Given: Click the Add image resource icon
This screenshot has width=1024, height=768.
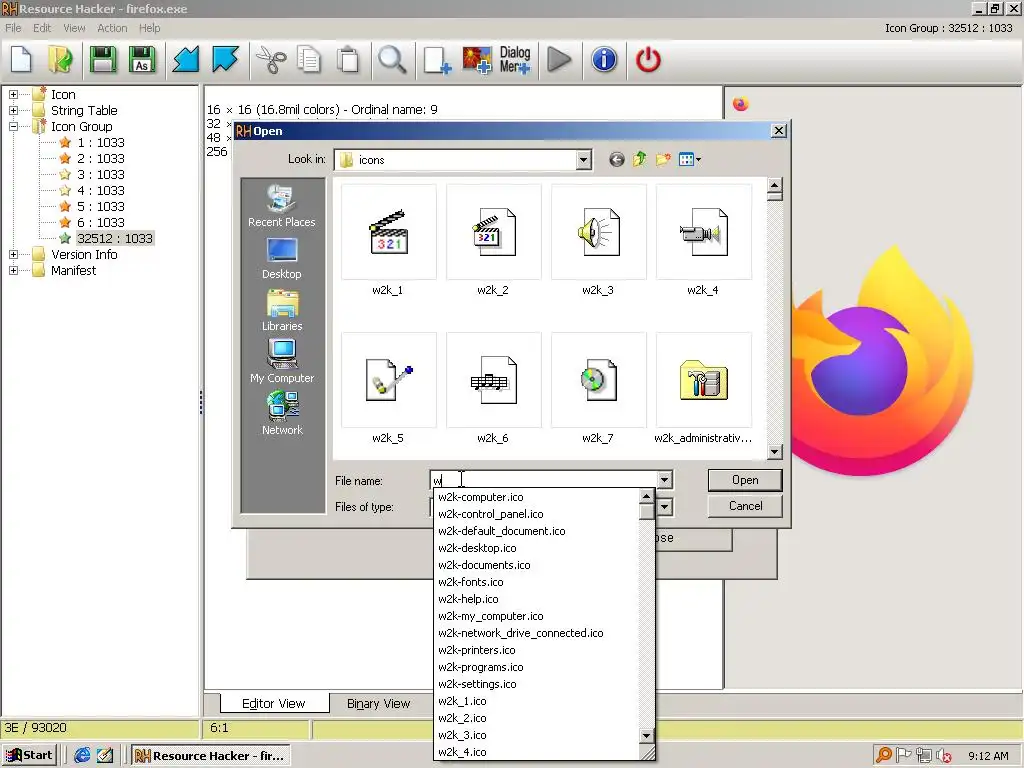Looking at the screenshot, I should pyautogui.click(x=477, y=60).
